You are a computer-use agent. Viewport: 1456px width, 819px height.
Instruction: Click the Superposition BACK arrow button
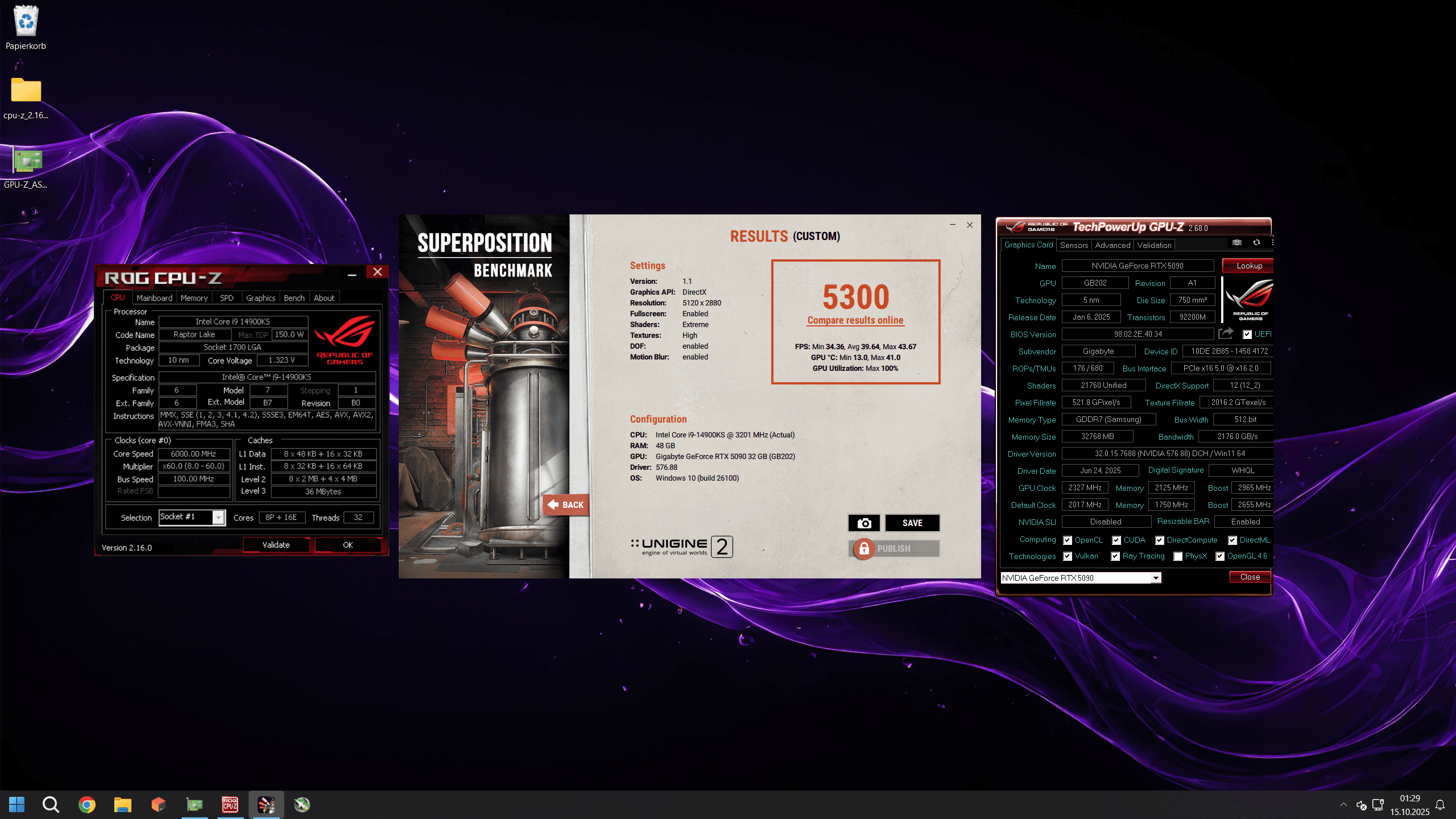pos(566,504)
